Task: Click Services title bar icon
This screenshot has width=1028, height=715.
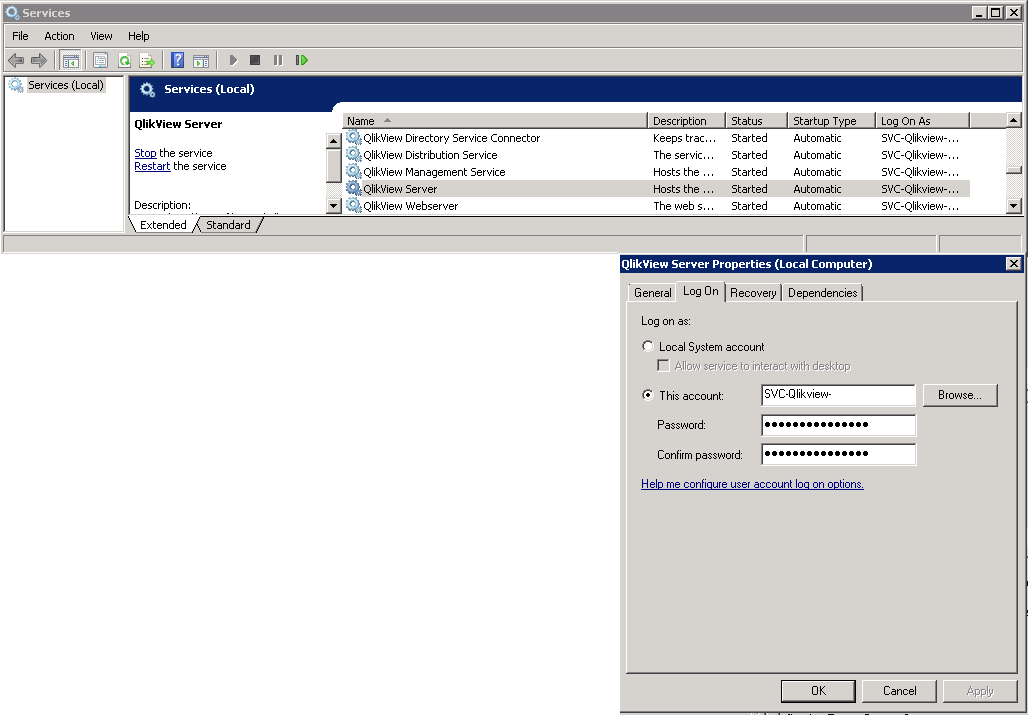Action: point(12,12)
